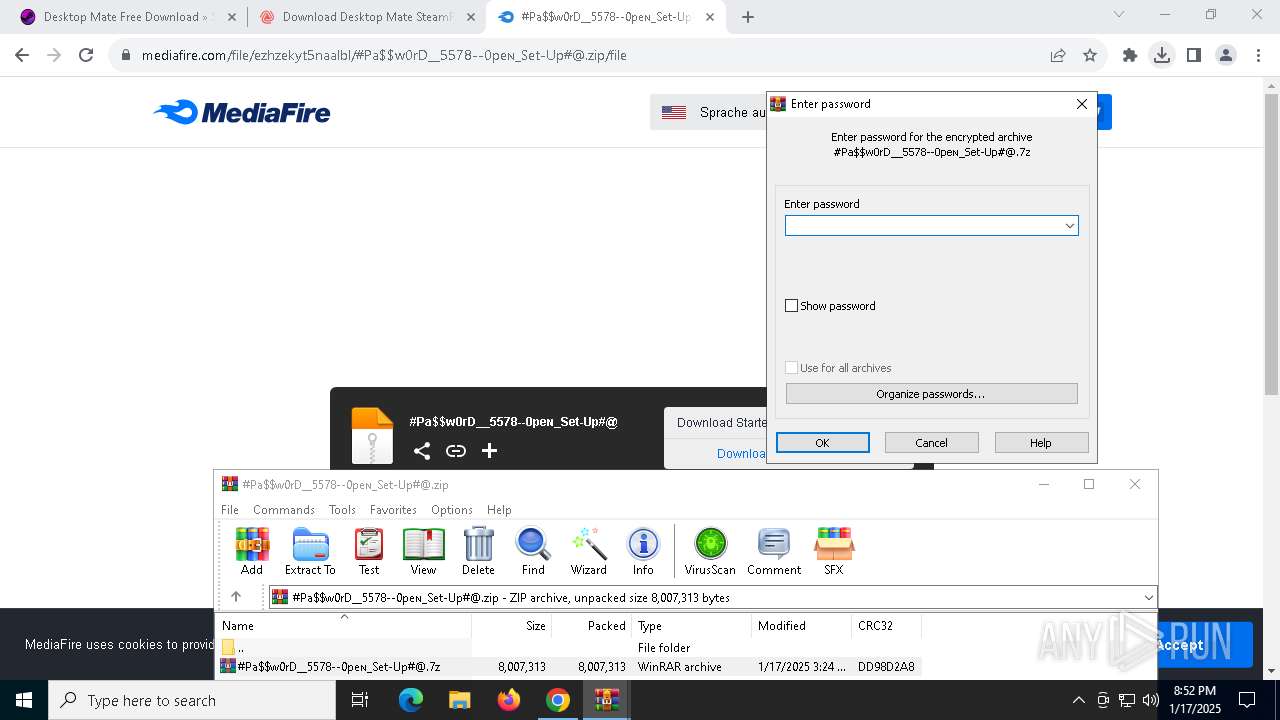Sort by Modified column header
Image resolution: width=1280 pixels, height=720 pixels.
tap(801, 625)
